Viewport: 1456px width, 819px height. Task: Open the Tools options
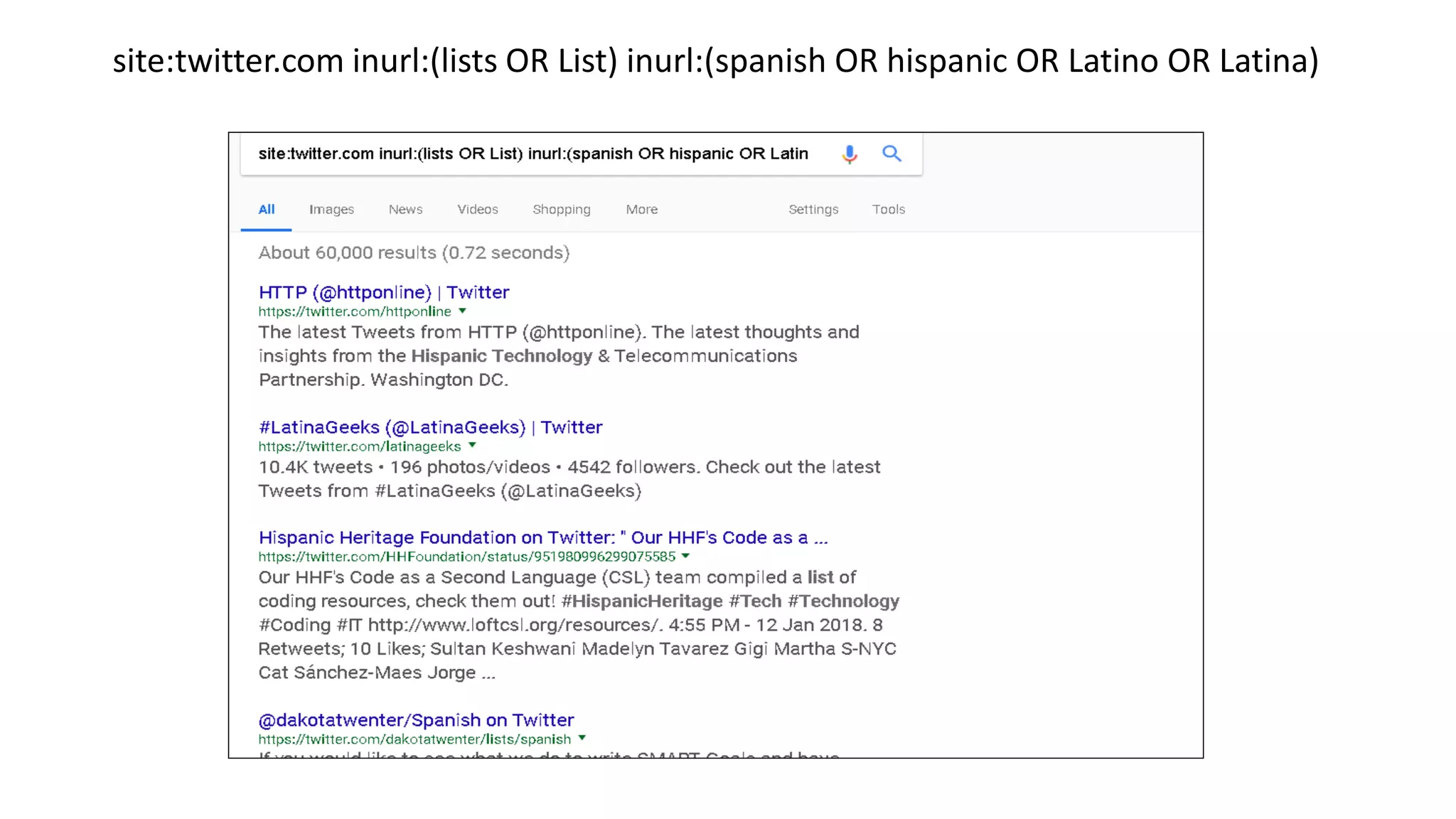click(x=889, y=210)
